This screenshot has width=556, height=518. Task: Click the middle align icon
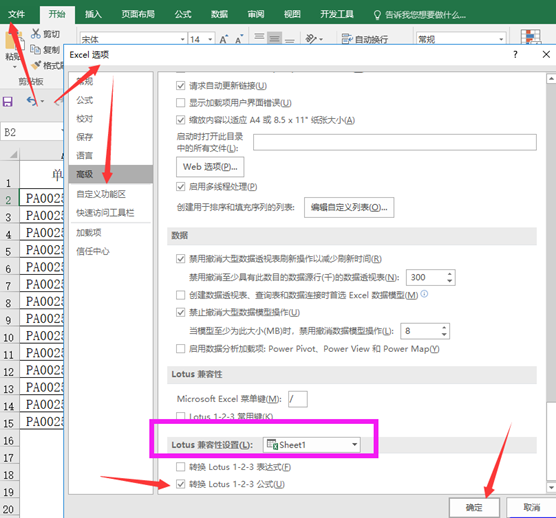(274, 38)
